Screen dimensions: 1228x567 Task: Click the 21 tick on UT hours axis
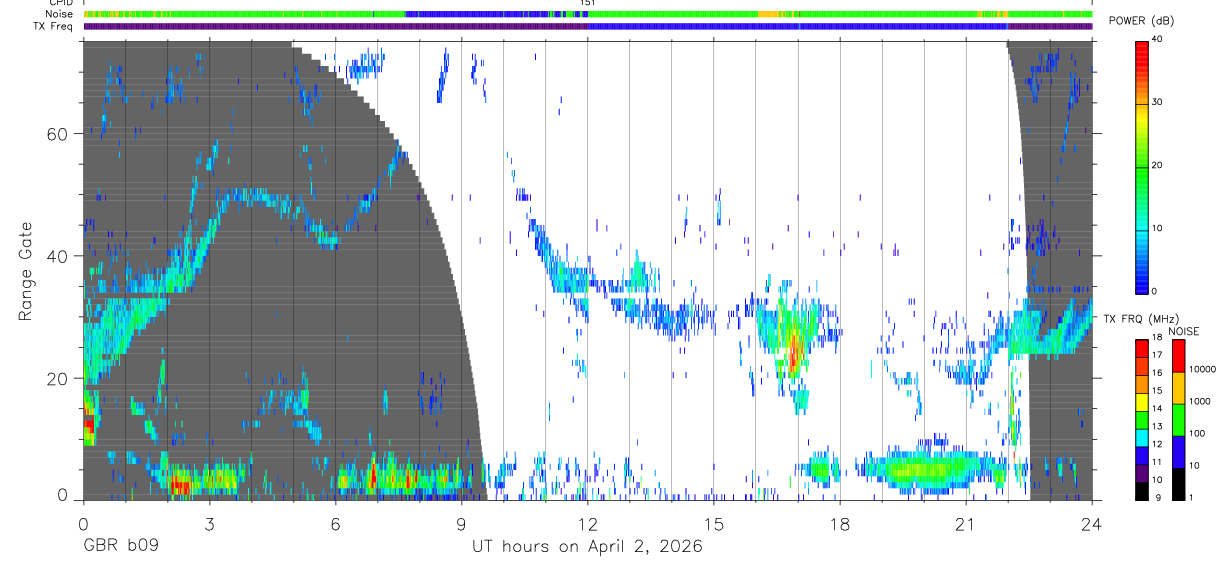click(x=965, y=524)
